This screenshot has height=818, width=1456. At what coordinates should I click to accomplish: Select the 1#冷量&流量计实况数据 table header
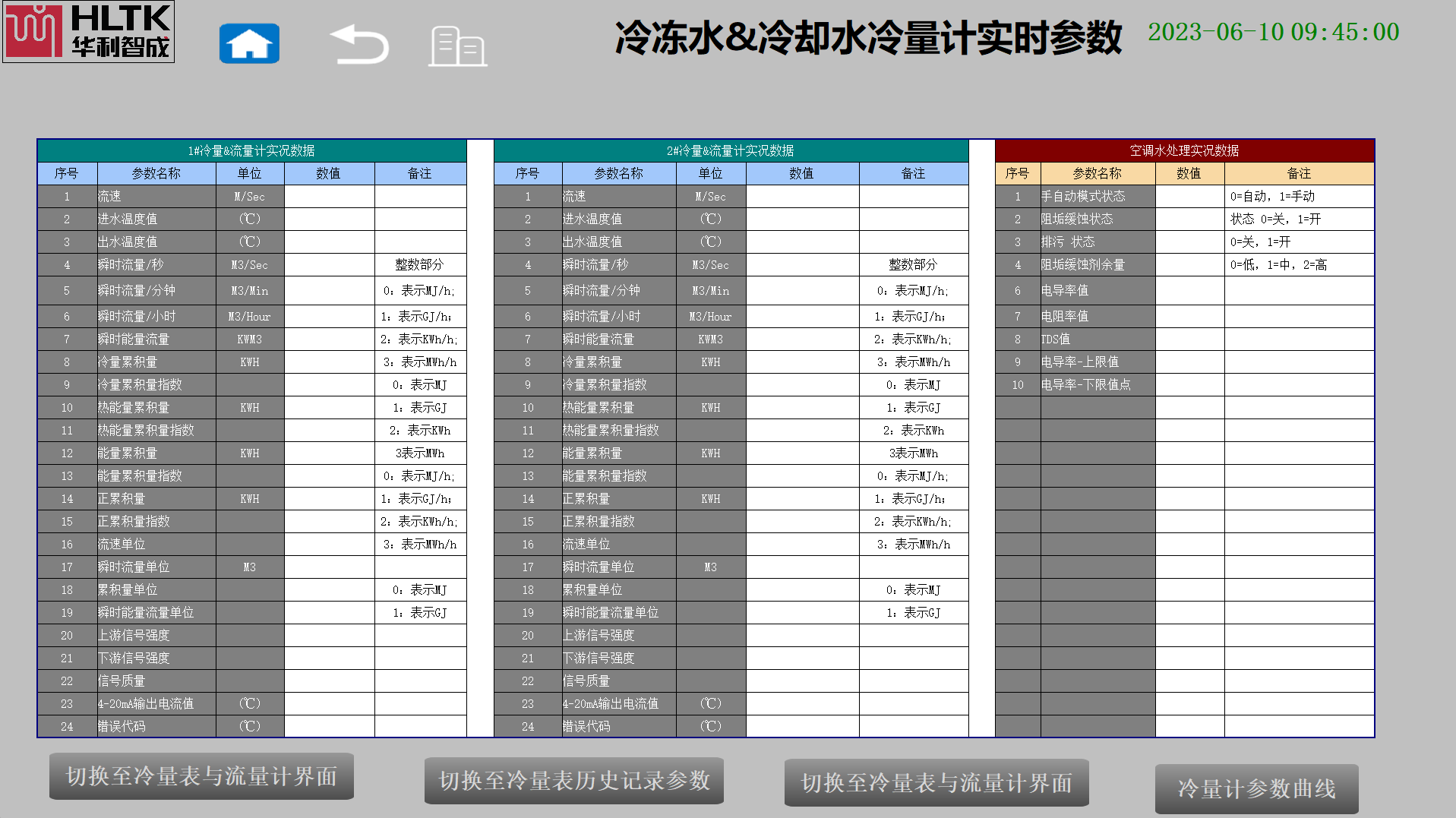pos(251,150)
